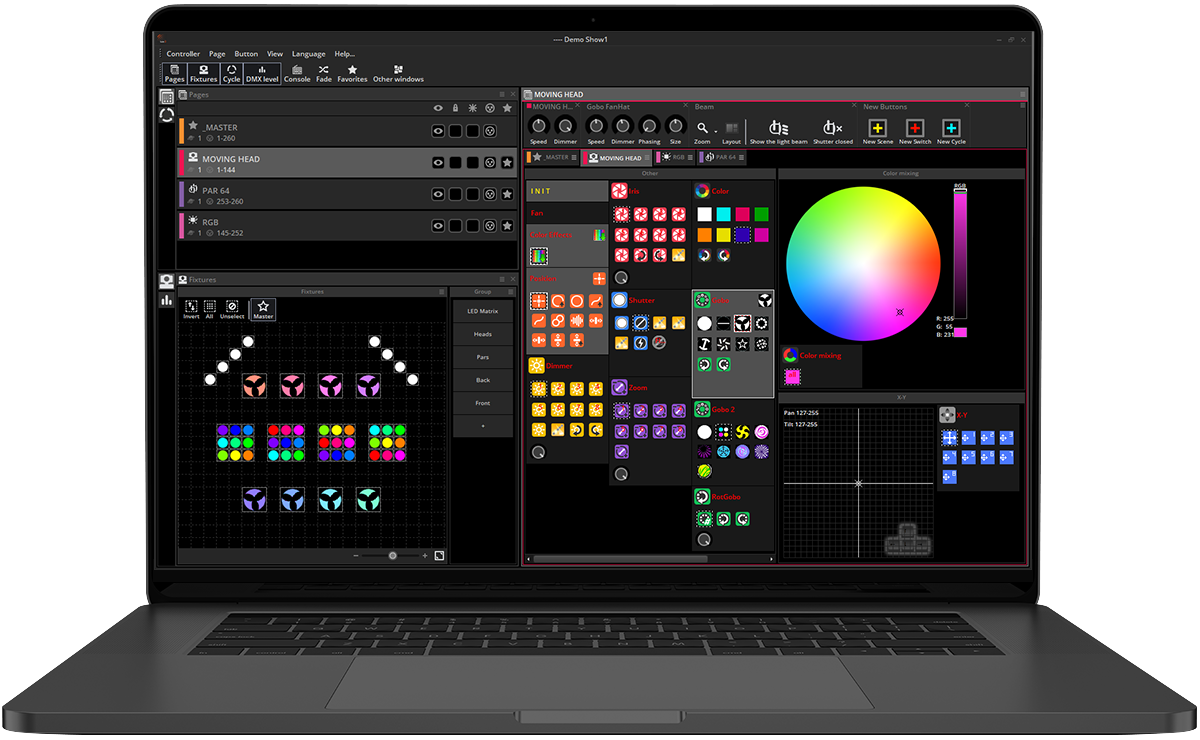The image size is (1200, 740).
Task: Toggle visibility eye for the MOVING HEAD page
Action: pyautogui.click(x=437, y=161)
